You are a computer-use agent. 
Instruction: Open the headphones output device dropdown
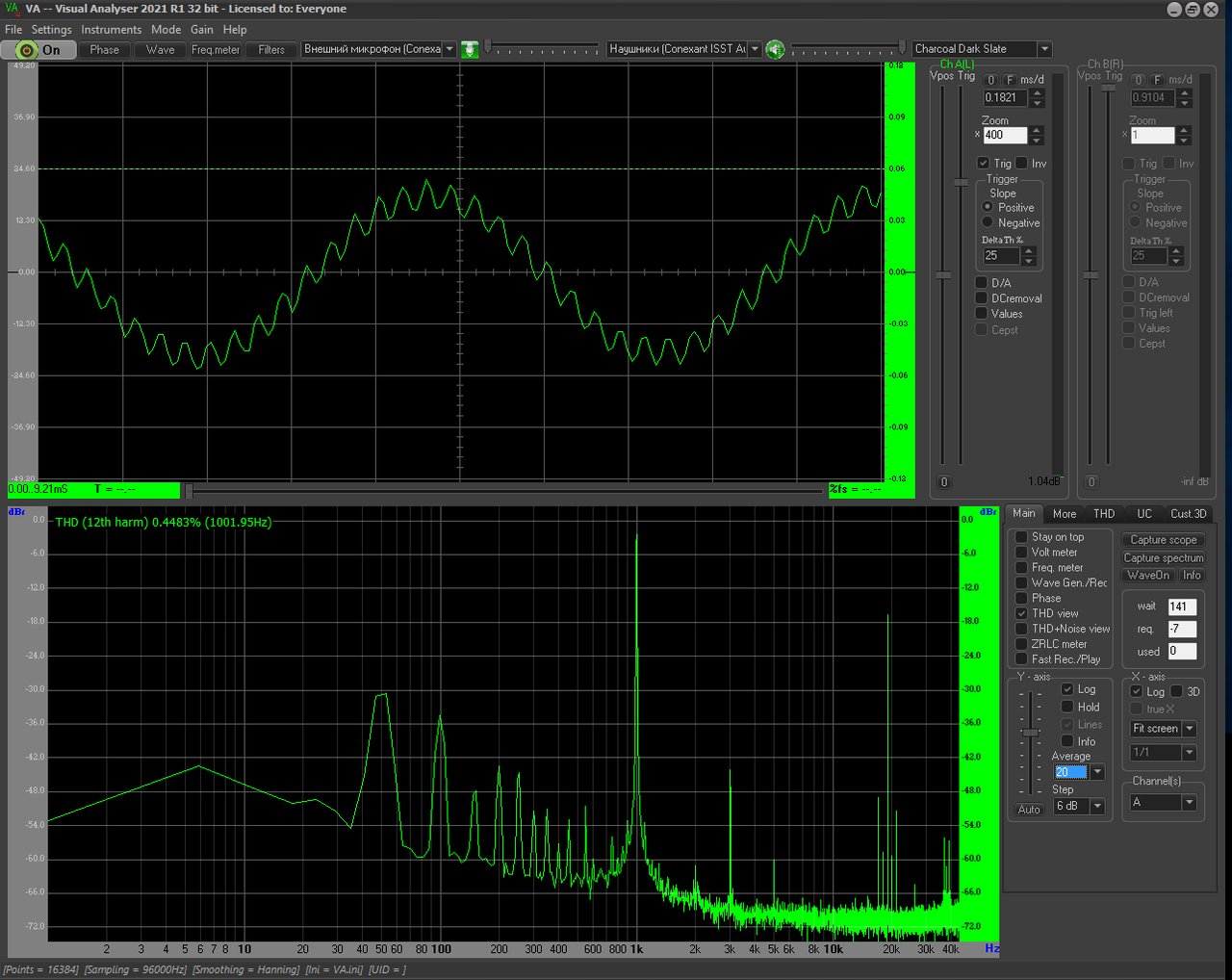pos(756,49)
